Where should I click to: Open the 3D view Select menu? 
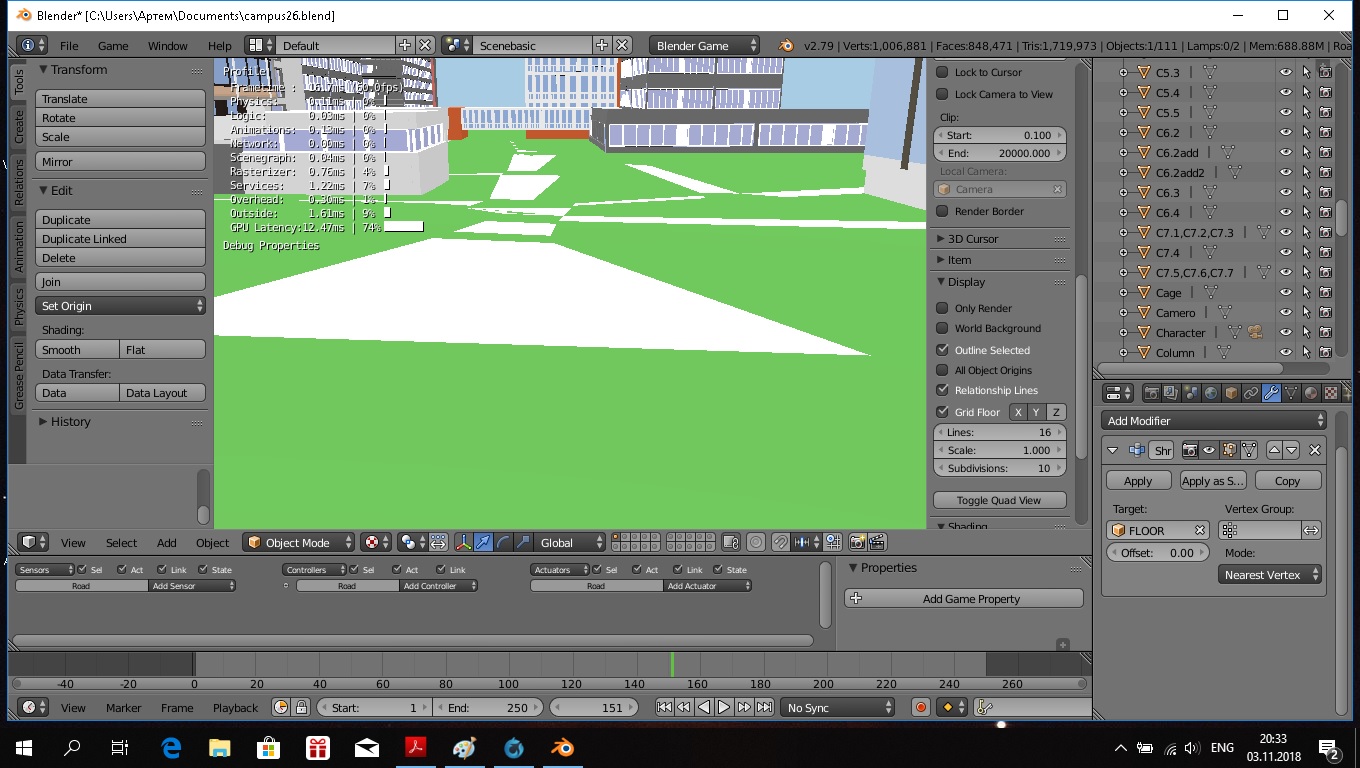[x=121, y=543]
